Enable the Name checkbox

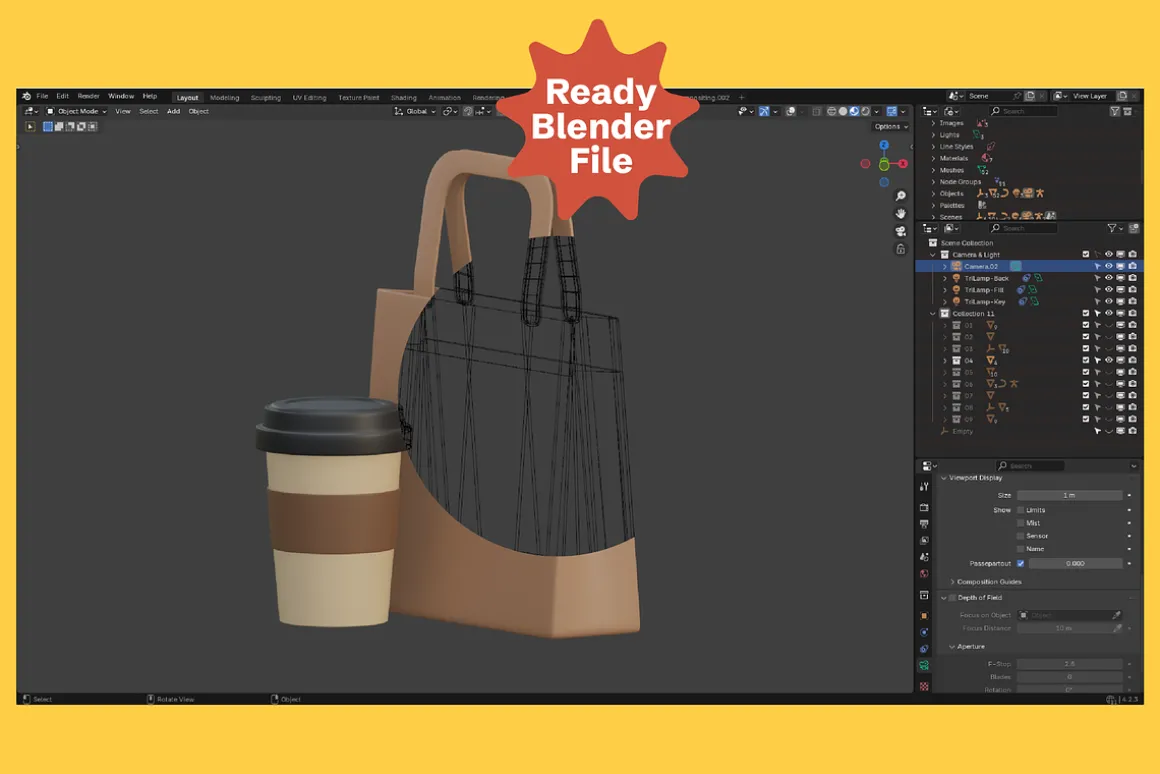(x=1021, y=549)
